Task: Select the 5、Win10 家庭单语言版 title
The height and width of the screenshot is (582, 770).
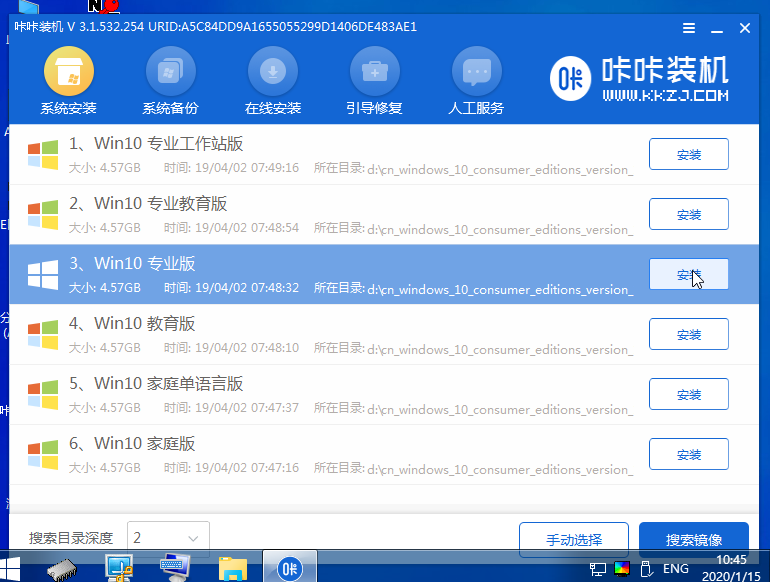Action: coord(156,383)
